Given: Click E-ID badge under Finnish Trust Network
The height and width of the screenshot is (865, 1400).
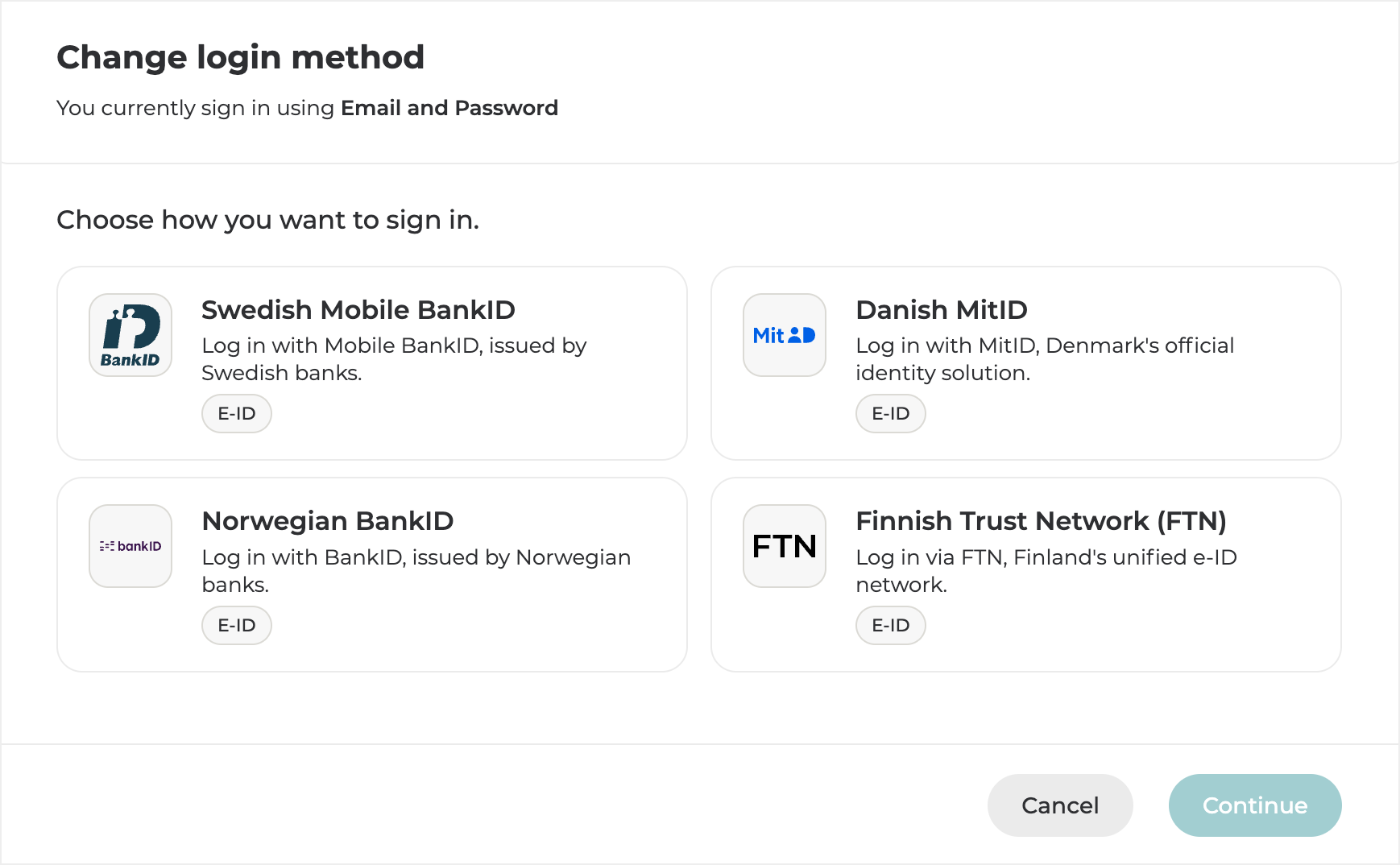Looking at the screenshot, I should [x=890, y=626].
